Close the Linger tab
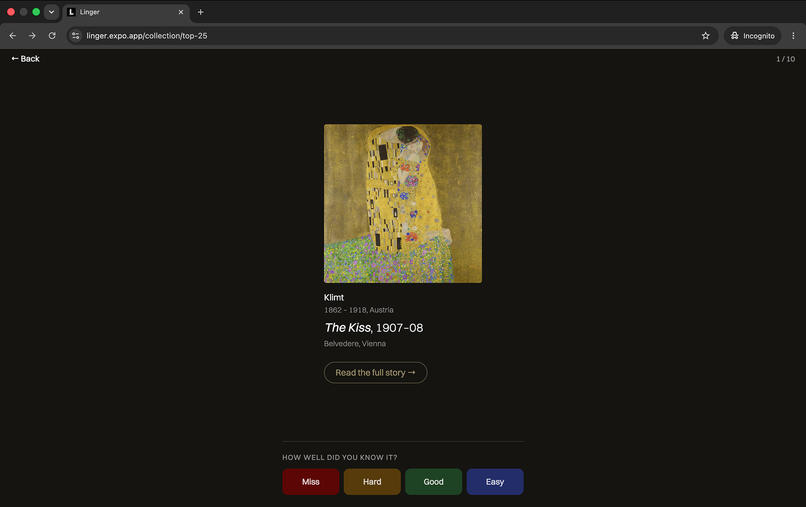 click(x=181, y=12)
